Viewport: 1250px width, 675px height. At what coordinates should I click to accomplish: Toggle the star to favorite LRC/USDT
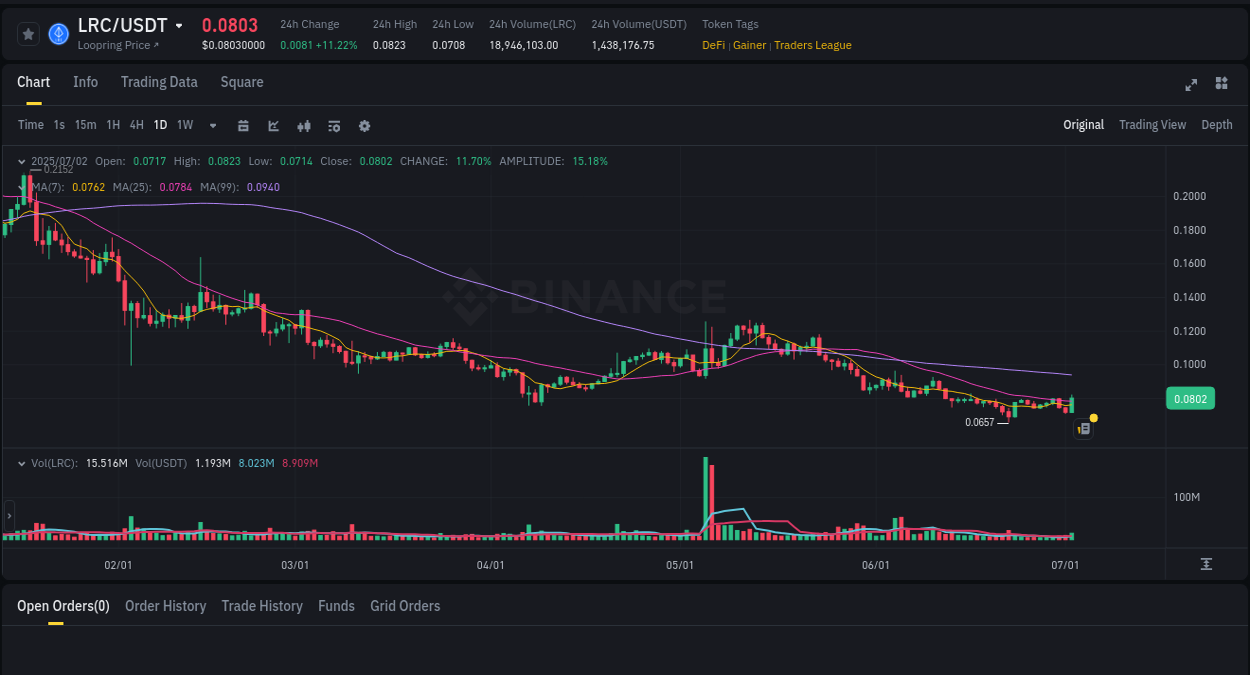pyautogui.click(x=28, y=33)
